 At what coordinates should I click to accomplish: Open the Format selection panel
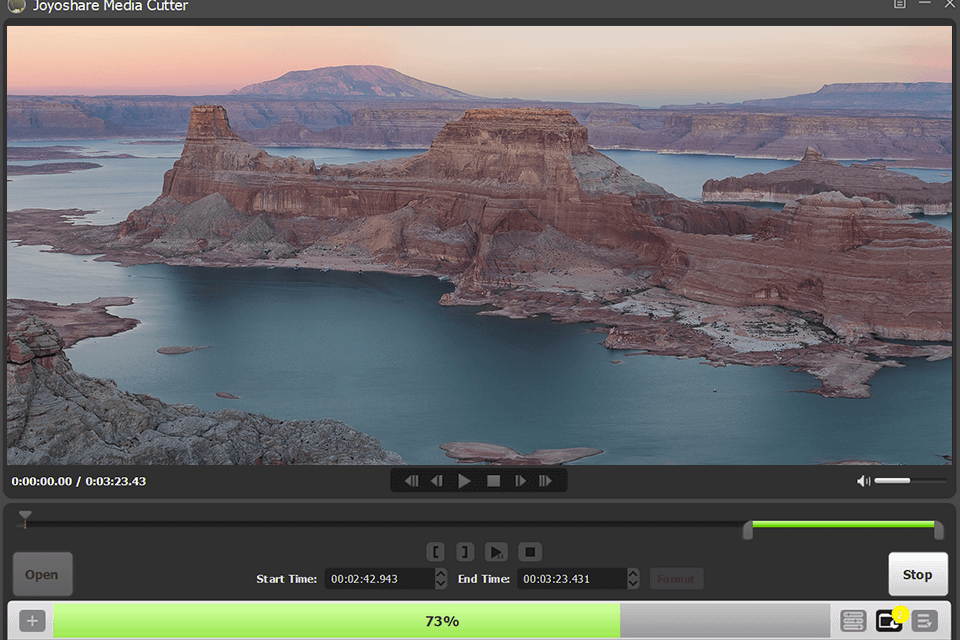676,578
